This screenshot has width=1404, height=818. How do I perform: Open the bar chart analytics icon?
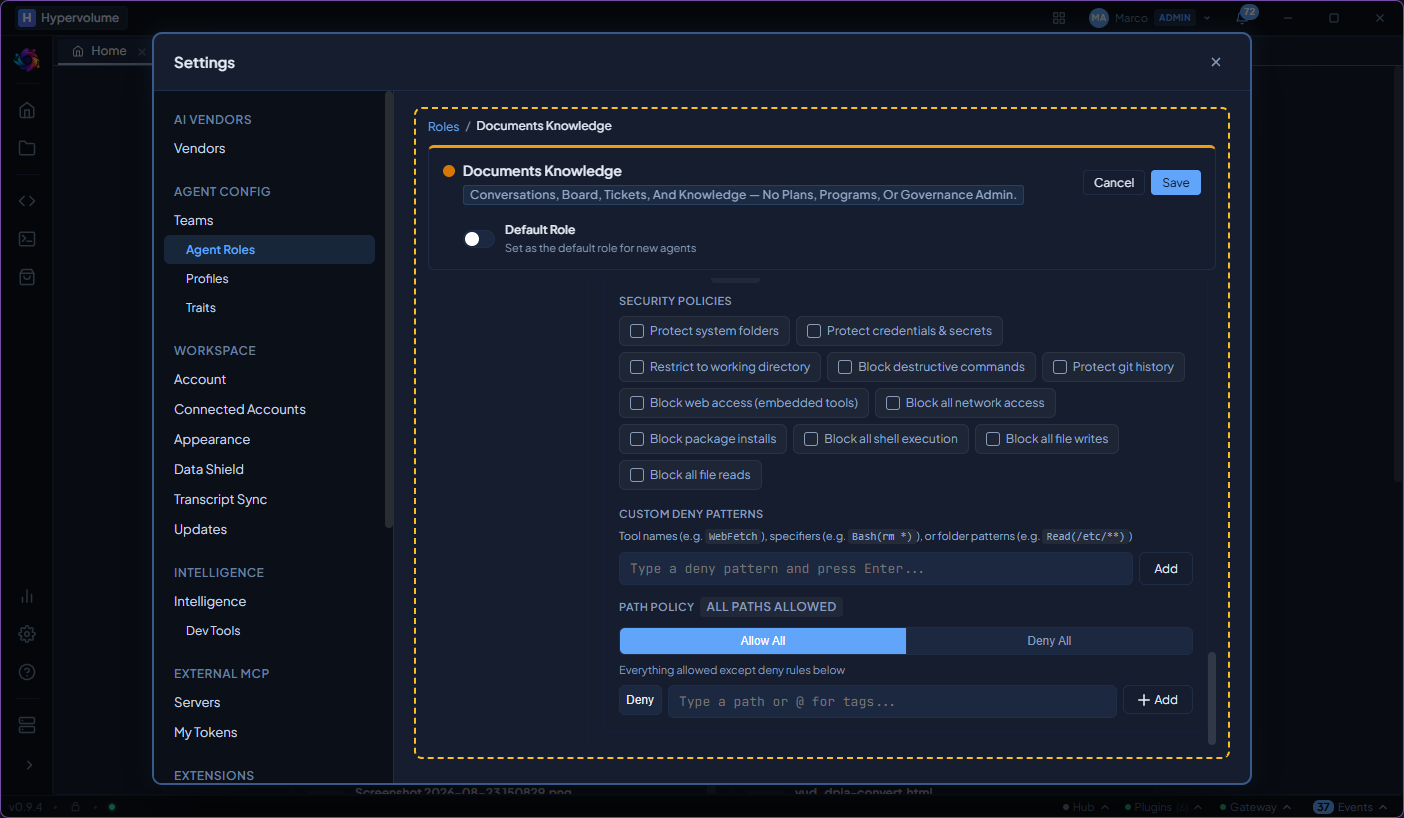pos(27,596)
